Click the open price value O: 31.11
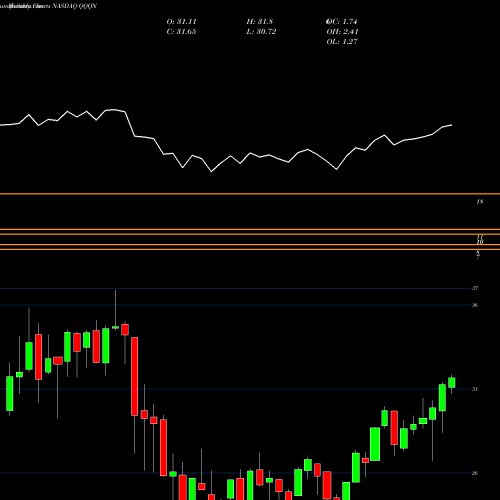The width and height of the screenshot is (500, 500). (x=182, y=22)
